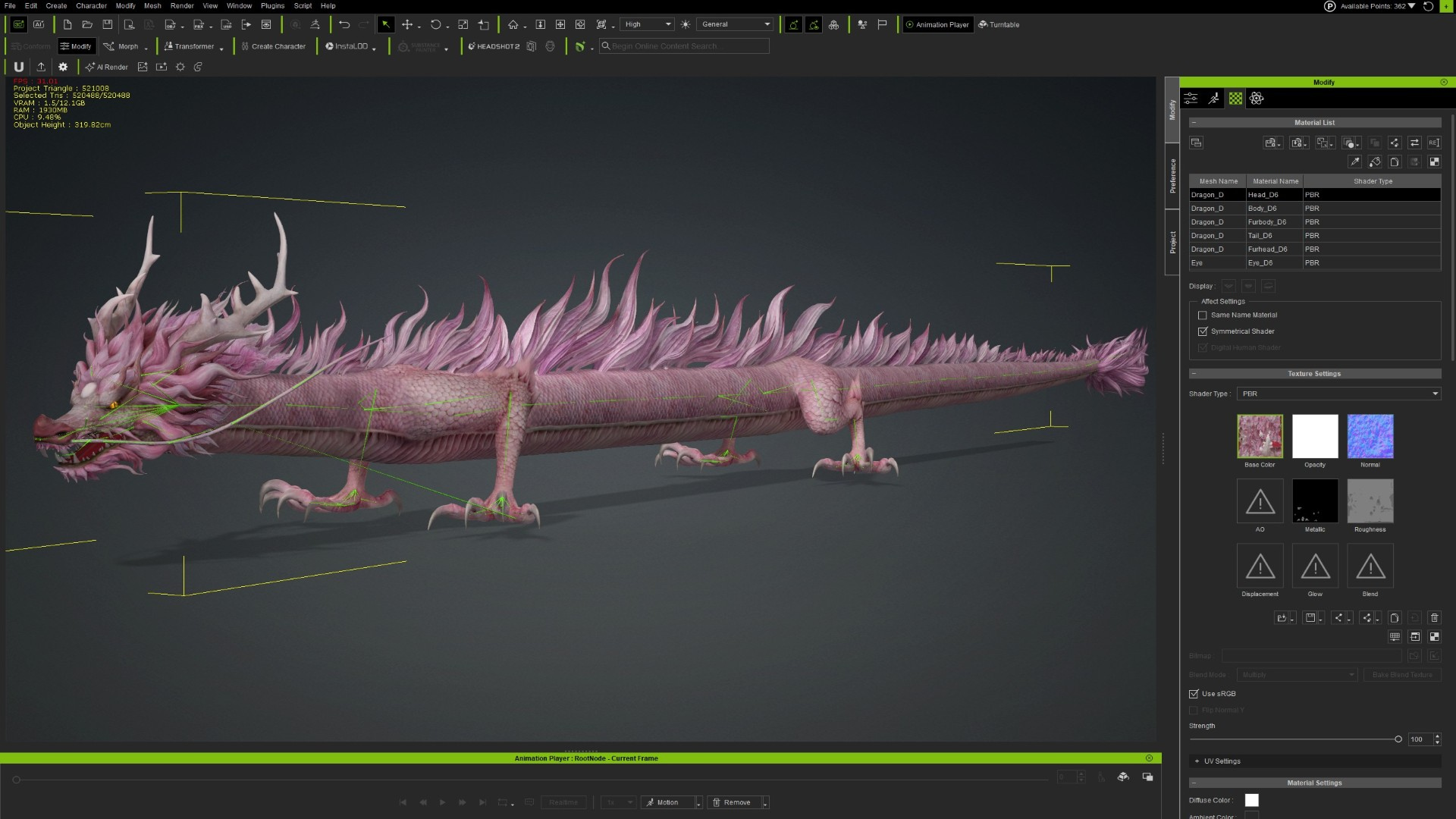Click the Remove button in player
The image size is (1456, 819).
pos(733,802)
